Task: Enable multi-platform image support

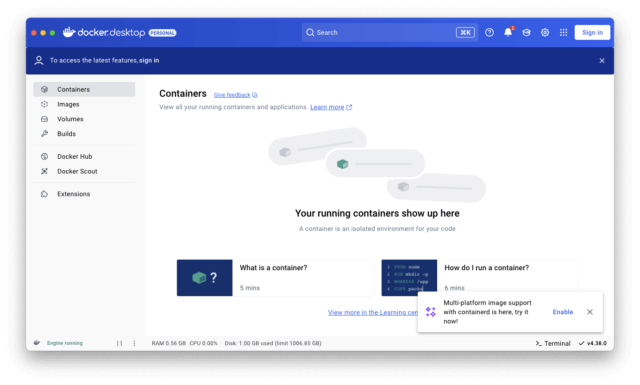Action: point(563,312)
